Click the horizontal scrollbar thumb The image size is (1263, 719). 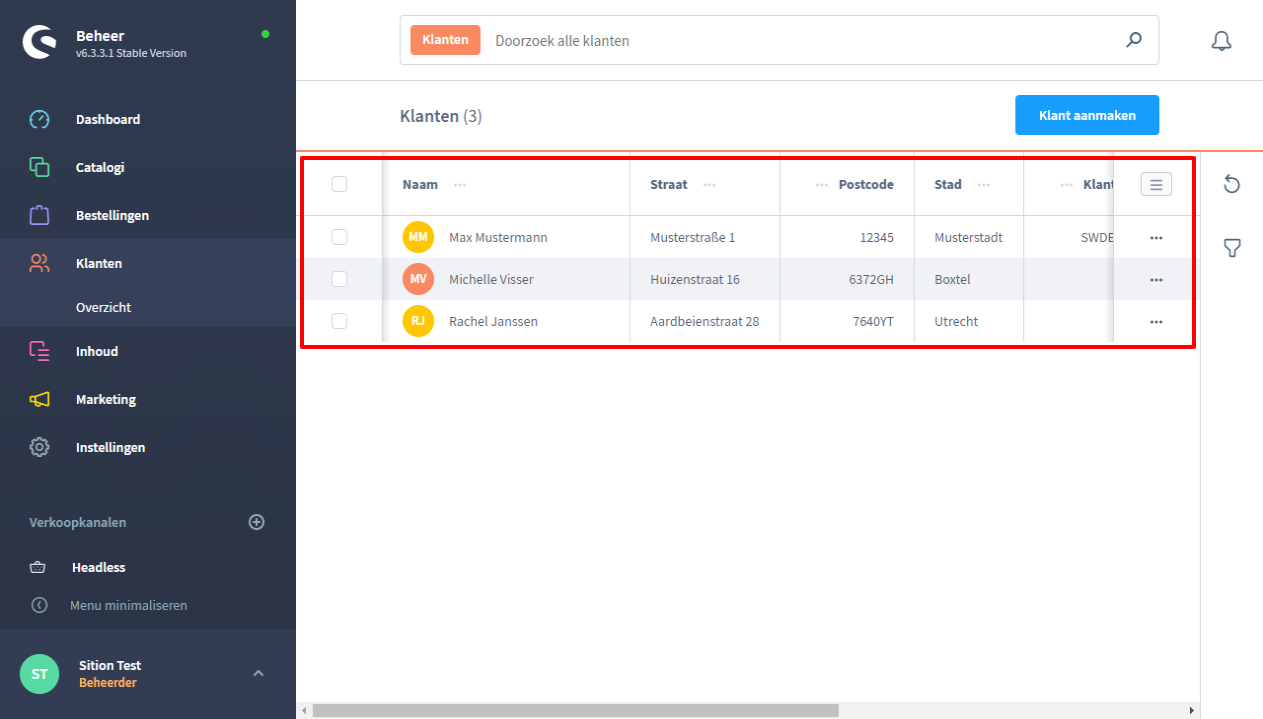[x=575, y=710]
